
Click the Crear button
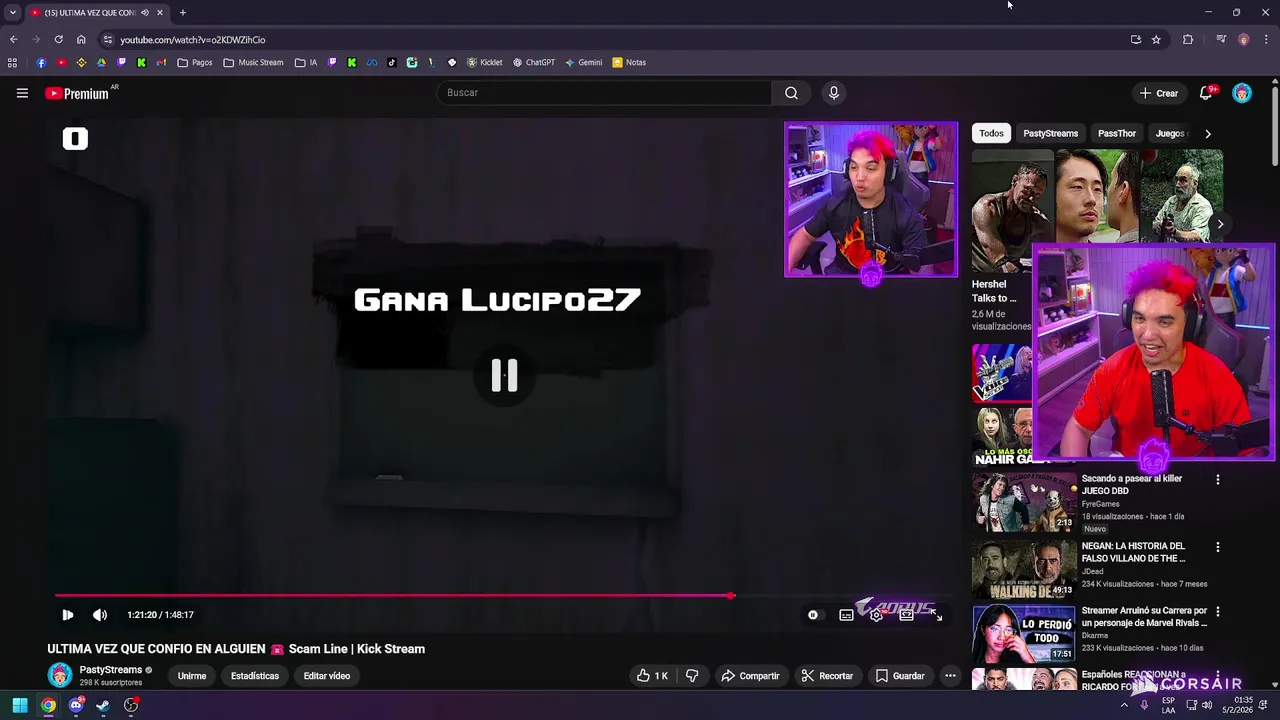[x=1159, y=93]
